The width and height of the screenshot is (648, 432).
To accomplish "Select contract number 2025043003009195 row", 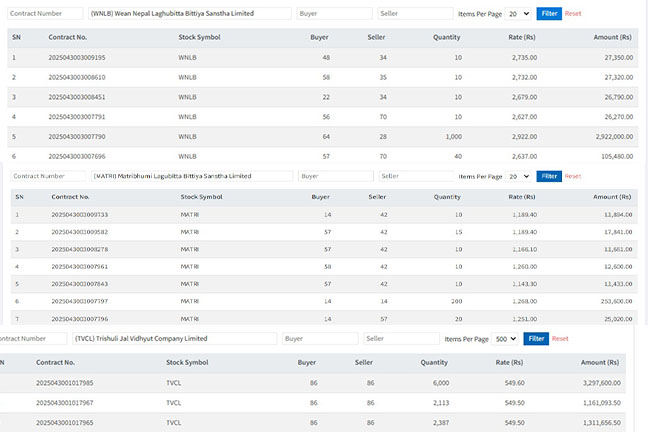I will point(77,58).
